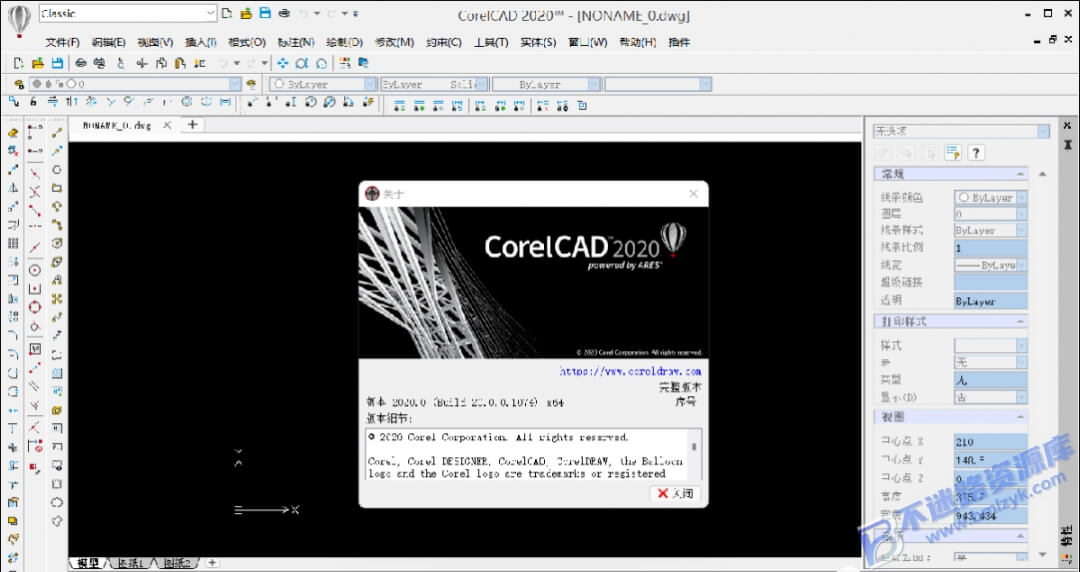Screen dimensions: 1080x572
Task: Click the question mark help icon in Properties
Action: click(975, 152)
